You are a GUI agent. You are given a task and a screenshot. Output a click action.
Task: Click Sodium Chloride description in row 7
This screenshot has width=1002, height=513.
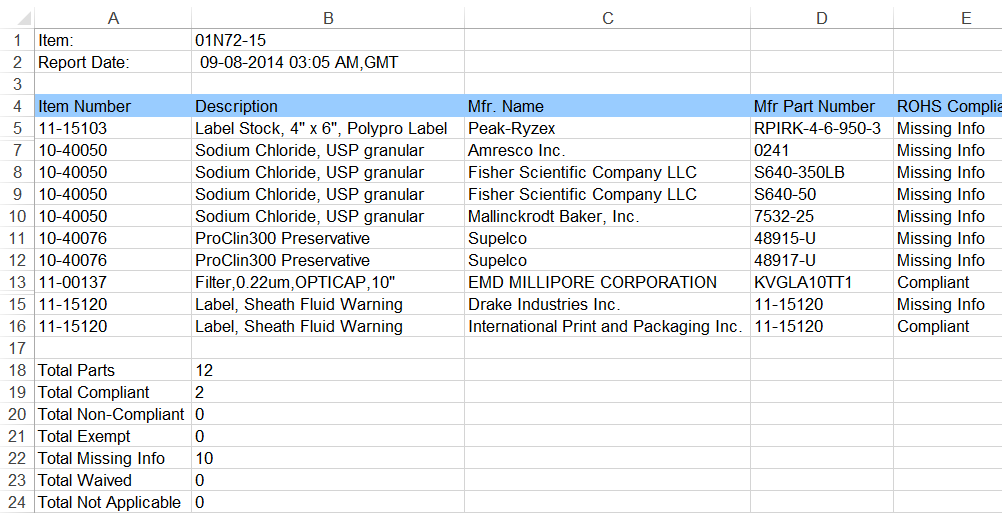pos(328,150)
